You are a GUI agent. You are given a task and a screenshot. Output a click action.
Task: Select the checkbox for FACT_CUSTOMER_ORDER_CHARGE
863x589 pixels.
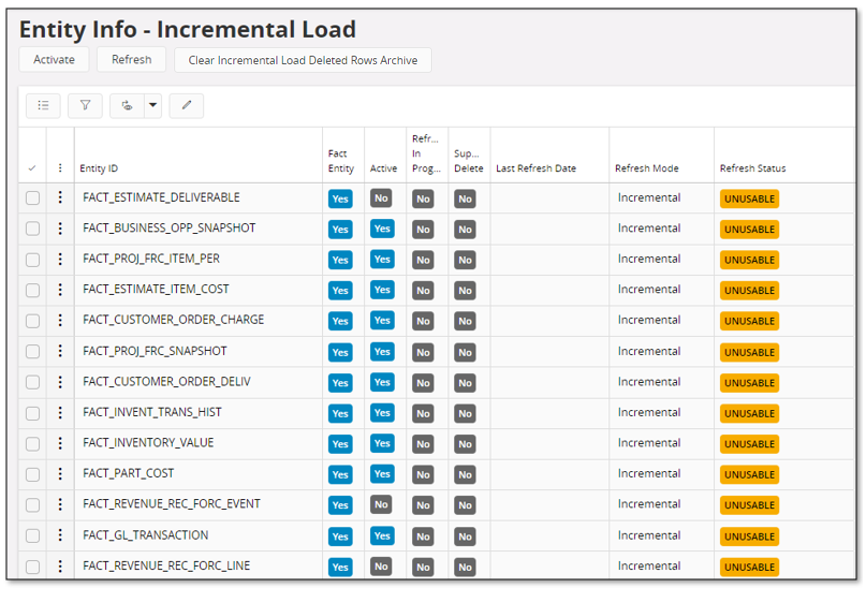32,321
